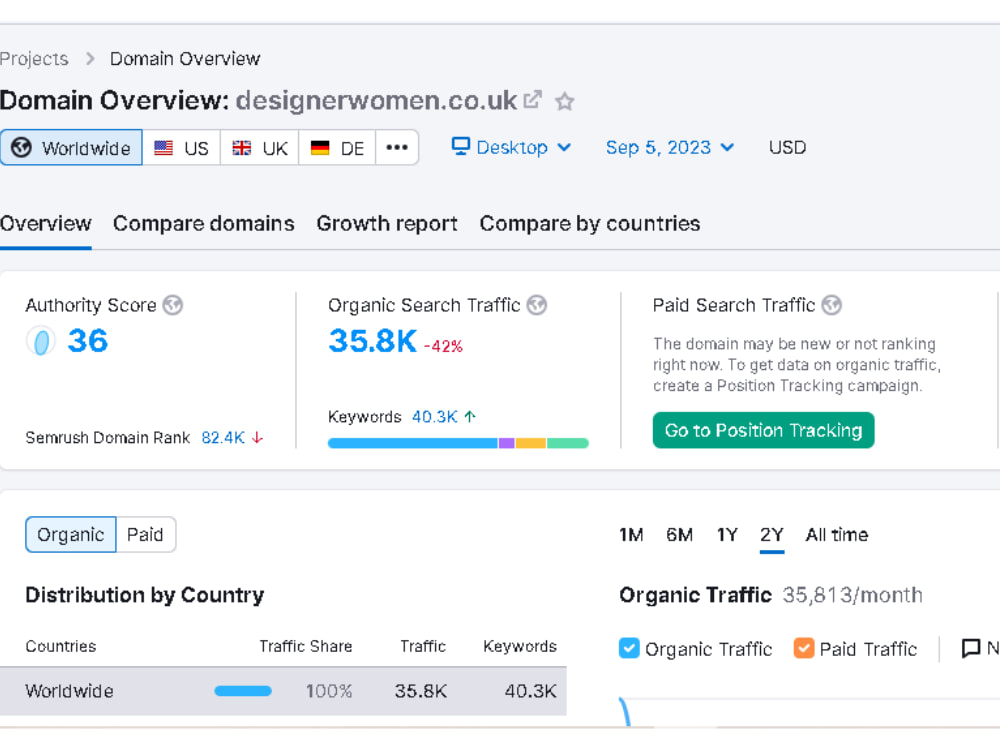Click the Keywords column header
The height and width of the screenshot is (750, 1000).
point(520,646)
